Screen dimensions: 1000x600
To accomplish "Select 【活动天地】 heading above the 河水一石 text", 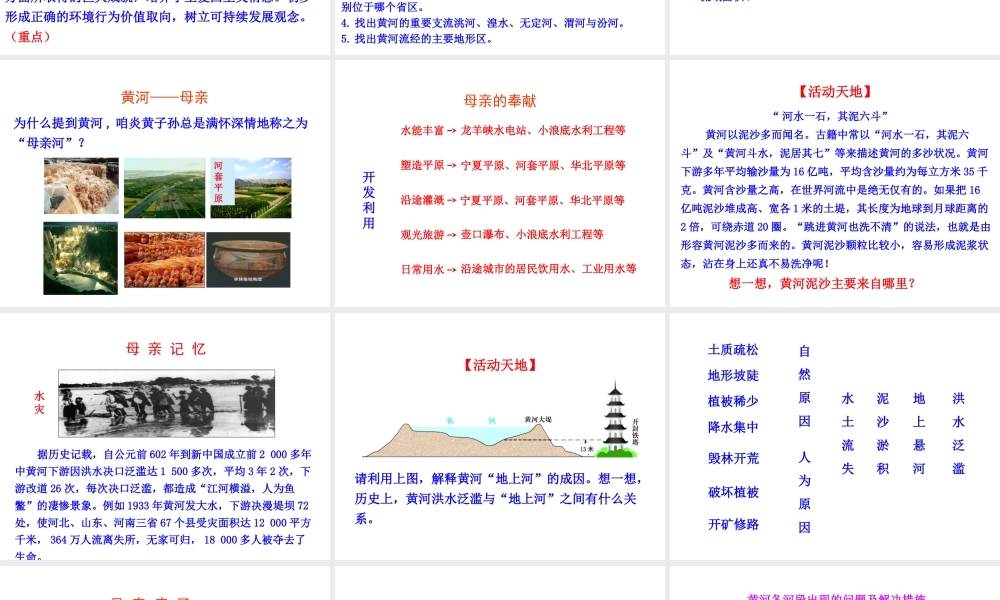I will point(835,92).
